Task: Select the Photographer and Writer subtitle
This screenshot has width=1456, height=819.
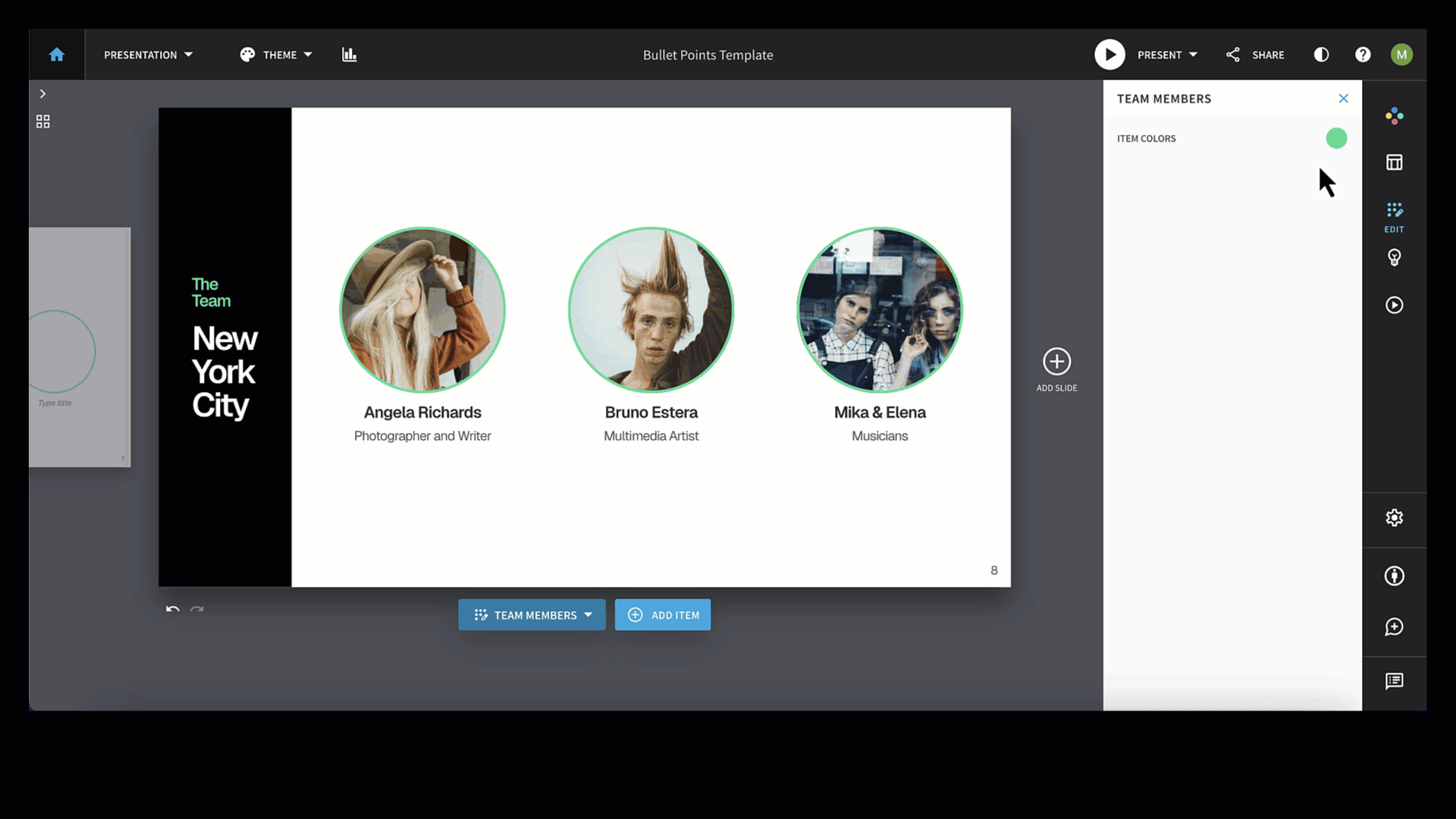Action: [x=422, y=436]
